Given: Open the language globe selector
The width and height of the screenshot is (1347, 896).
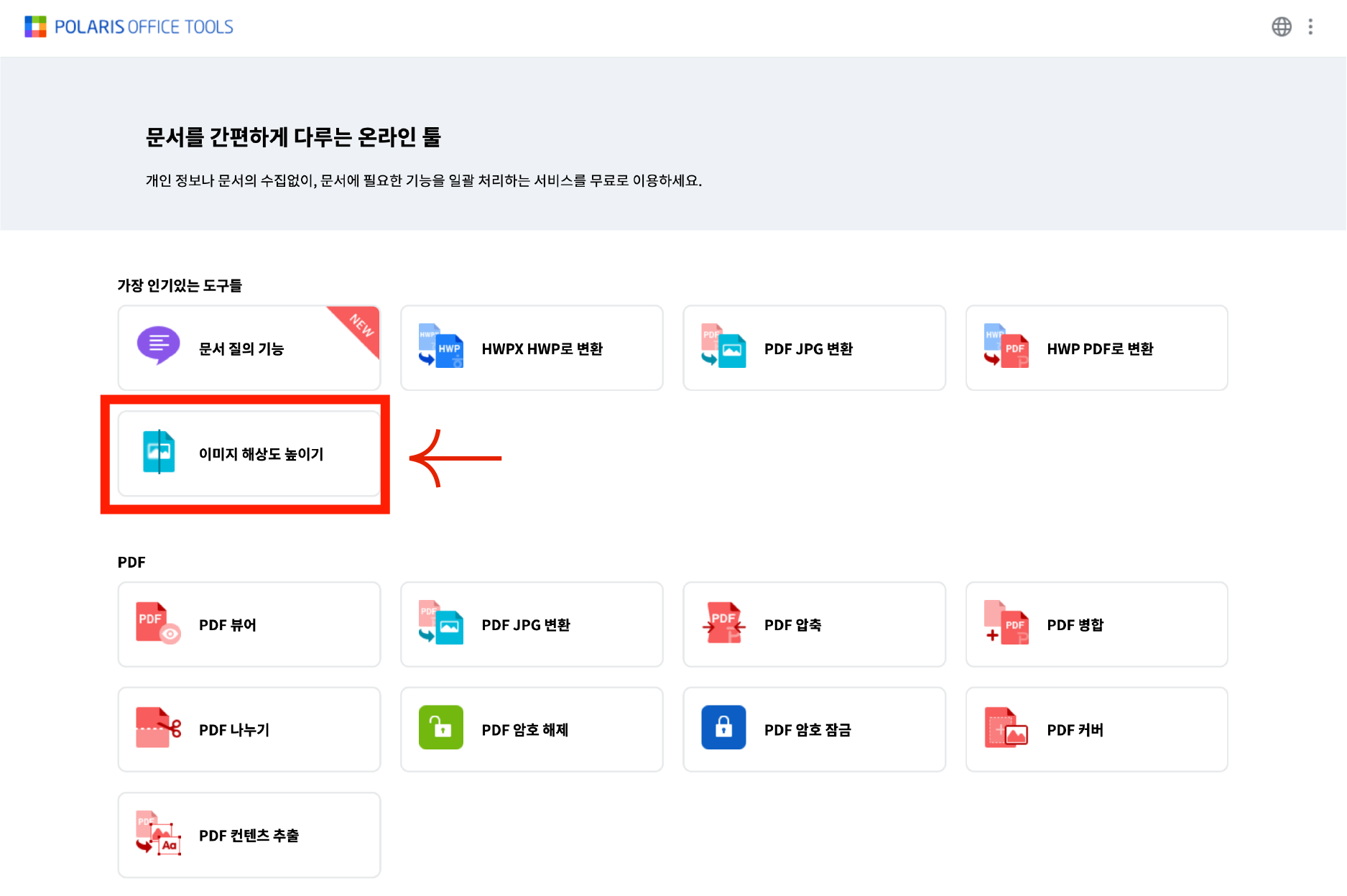Looking at the screenshot, I should click(1282, 27).
